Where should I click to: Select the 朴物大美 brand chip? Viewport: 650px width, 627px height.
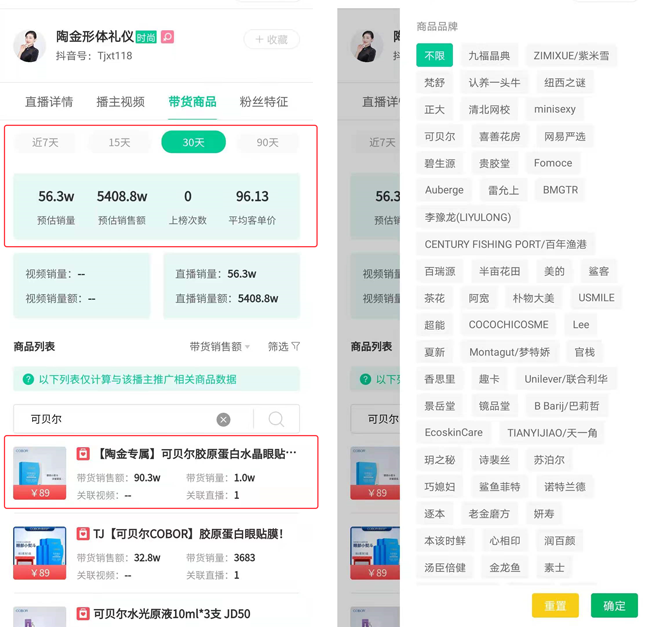[x=533, y=298]
